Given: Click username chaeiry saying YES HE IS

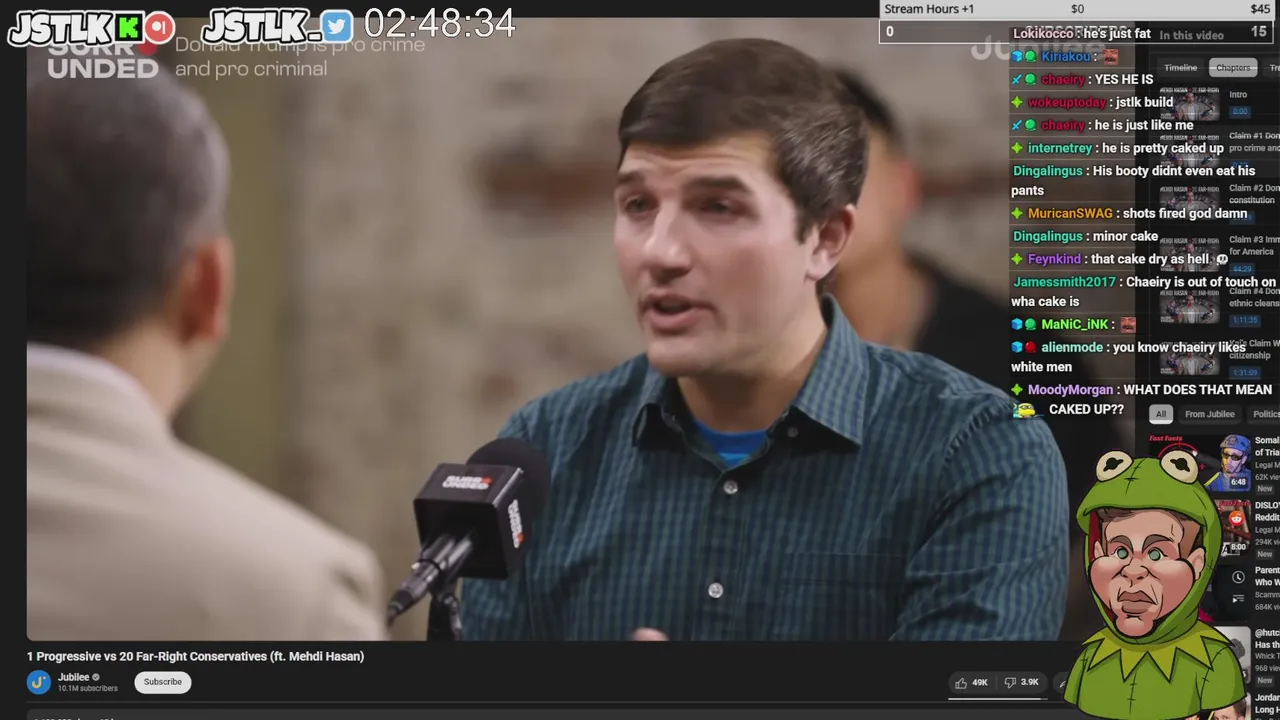Looking at the screenshot, I should [1062, 80].
